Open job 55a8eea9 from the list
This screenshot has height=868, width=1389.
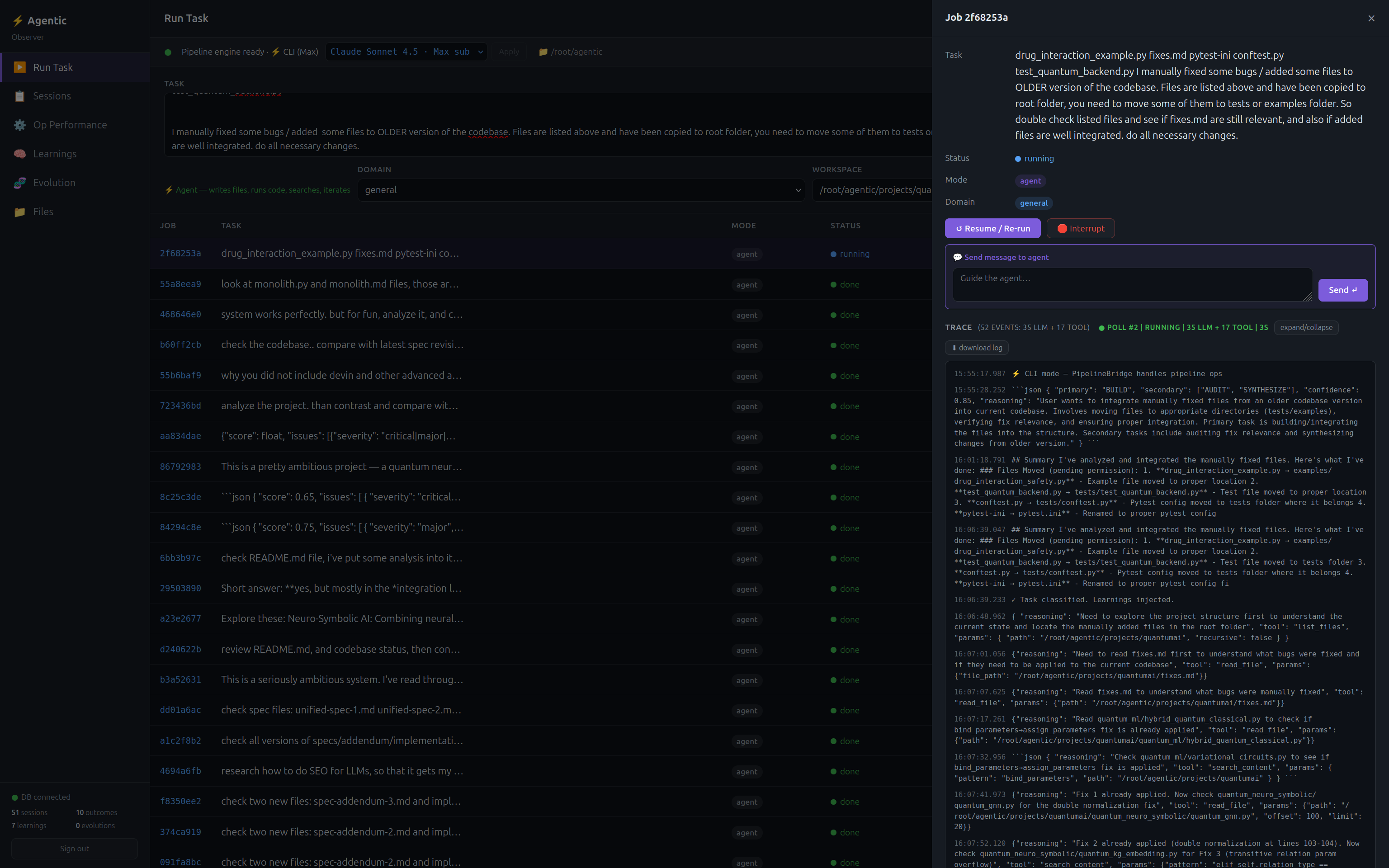point(180,284)
